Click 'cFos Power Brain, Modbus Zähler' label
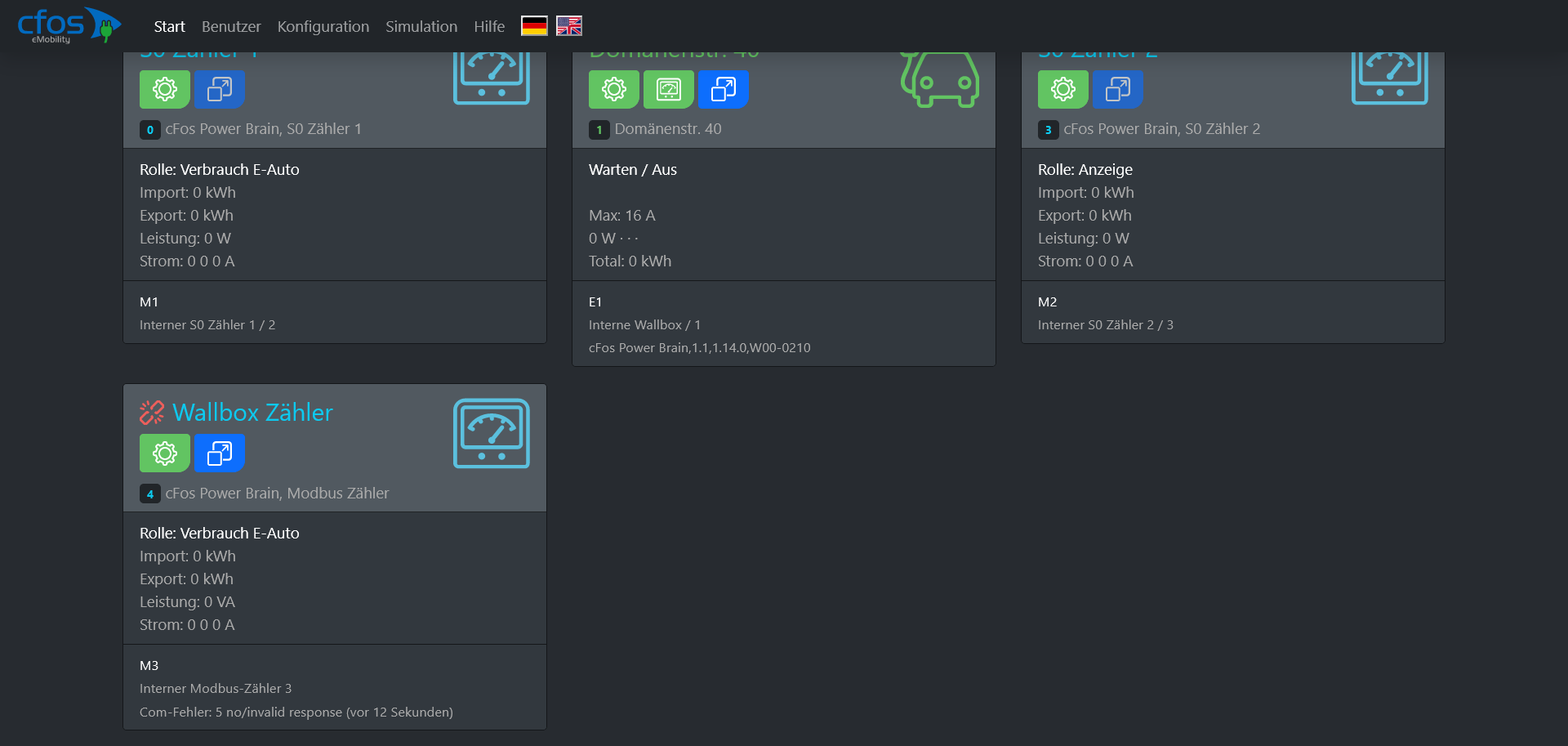 coord(278,493)
